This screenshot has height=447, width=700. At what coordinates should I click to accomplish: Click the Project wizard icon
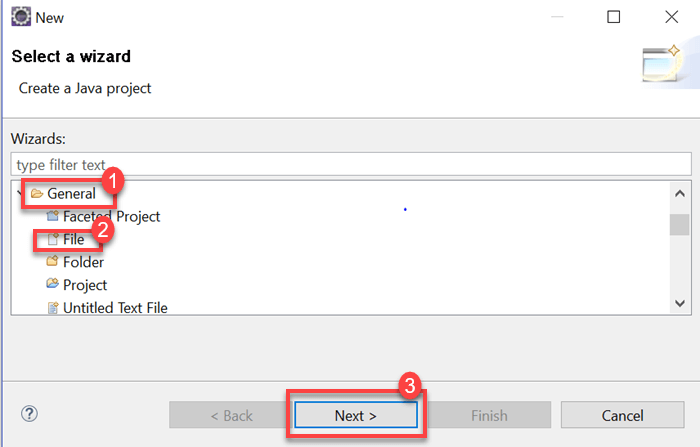53,285
